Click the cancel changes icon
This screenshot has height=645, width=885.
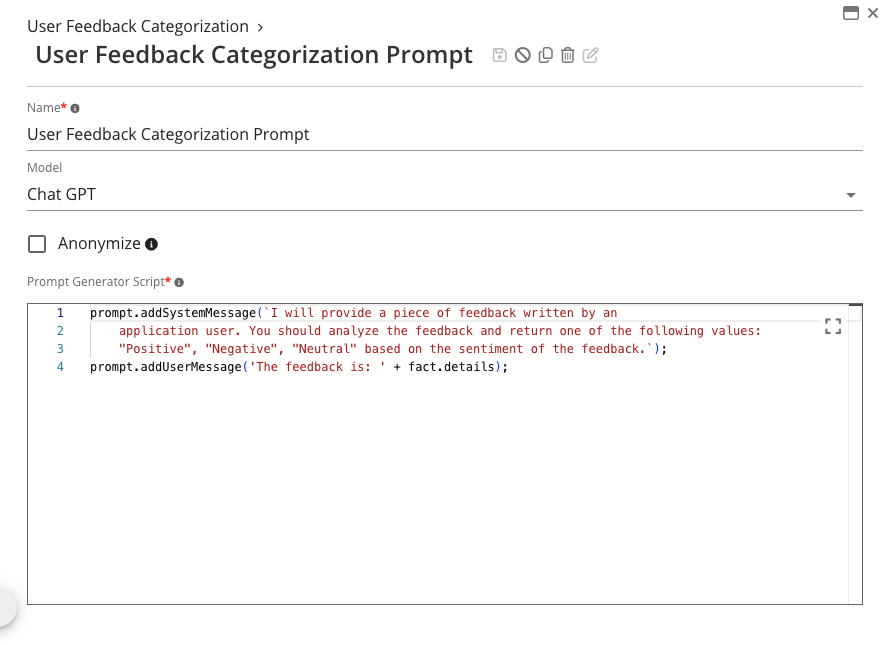[x=522, y=55]
